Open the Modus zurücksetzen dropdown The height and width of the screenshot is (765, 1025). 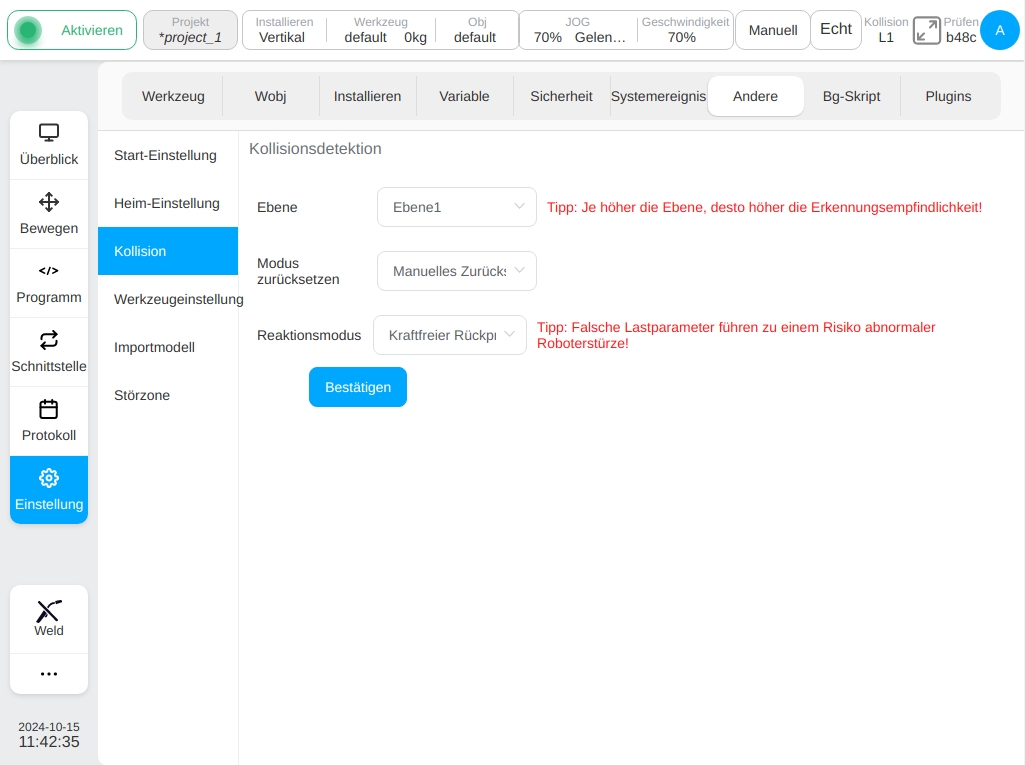point(457,271)
